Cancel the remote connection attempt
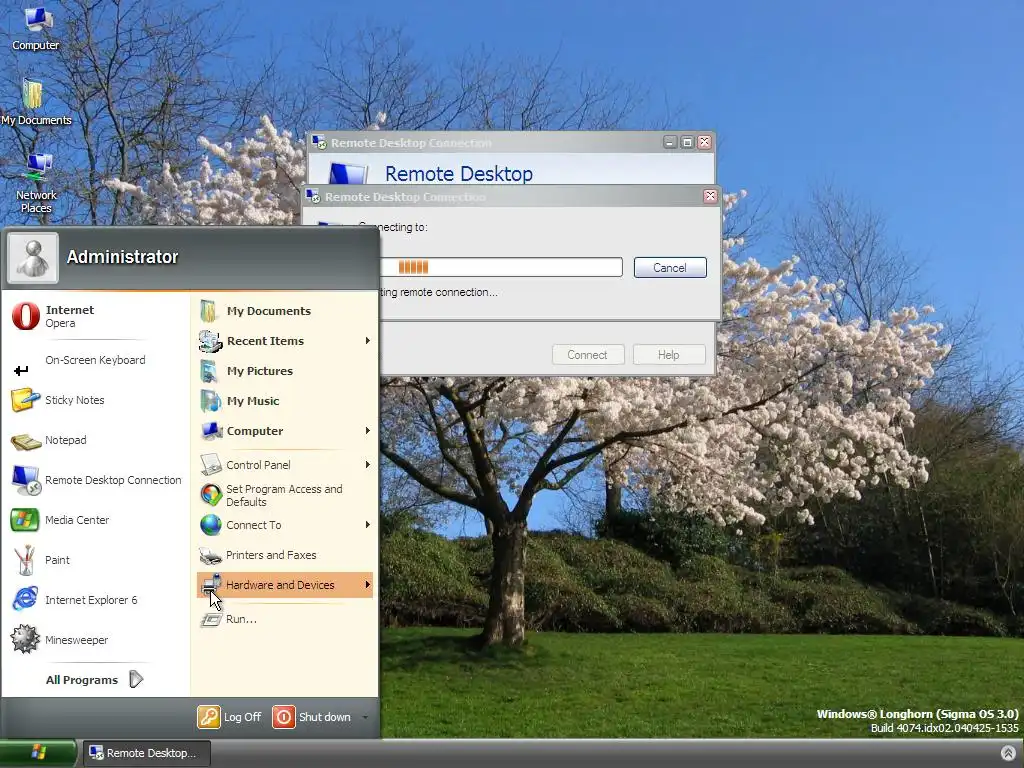The width and height of the screenshot is (1024, 768). (670, 268)
